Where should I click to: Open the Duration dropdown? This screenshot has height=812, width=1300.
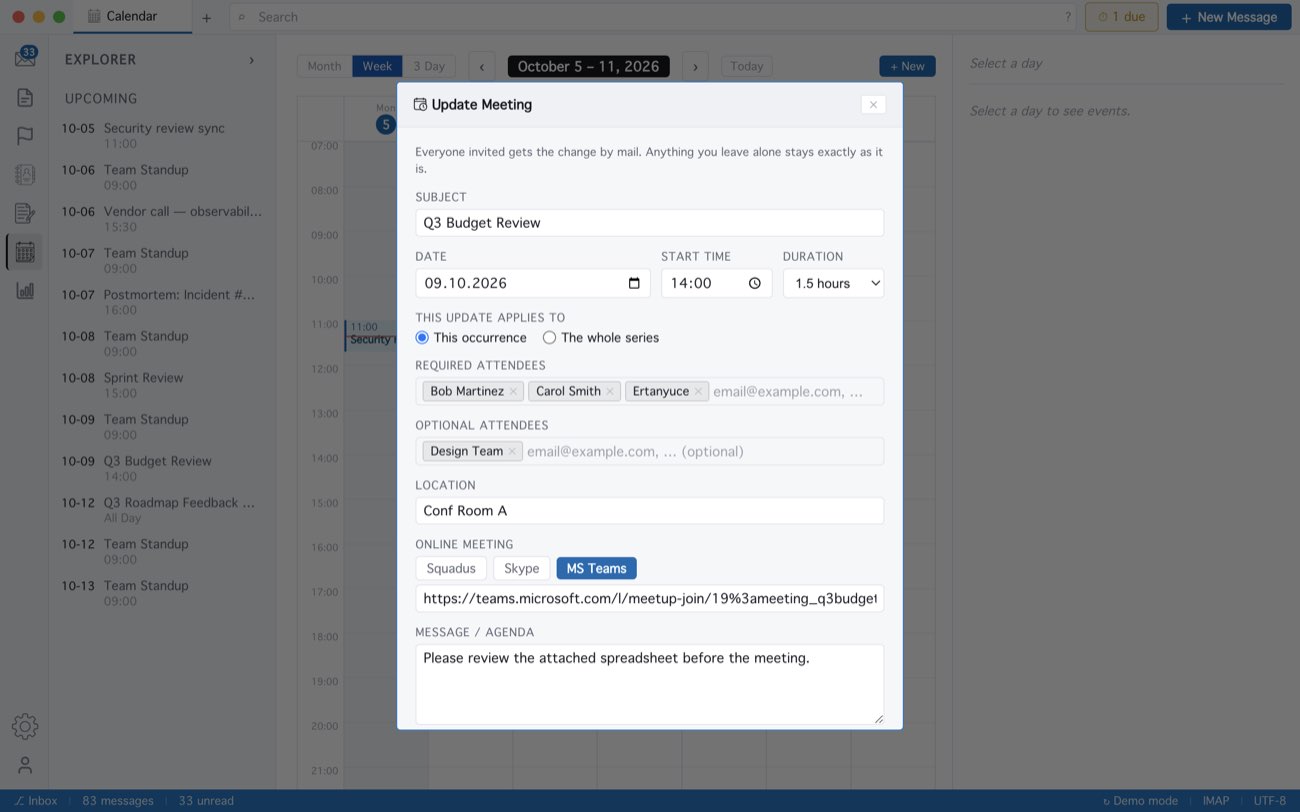click(x=833, y=283)
